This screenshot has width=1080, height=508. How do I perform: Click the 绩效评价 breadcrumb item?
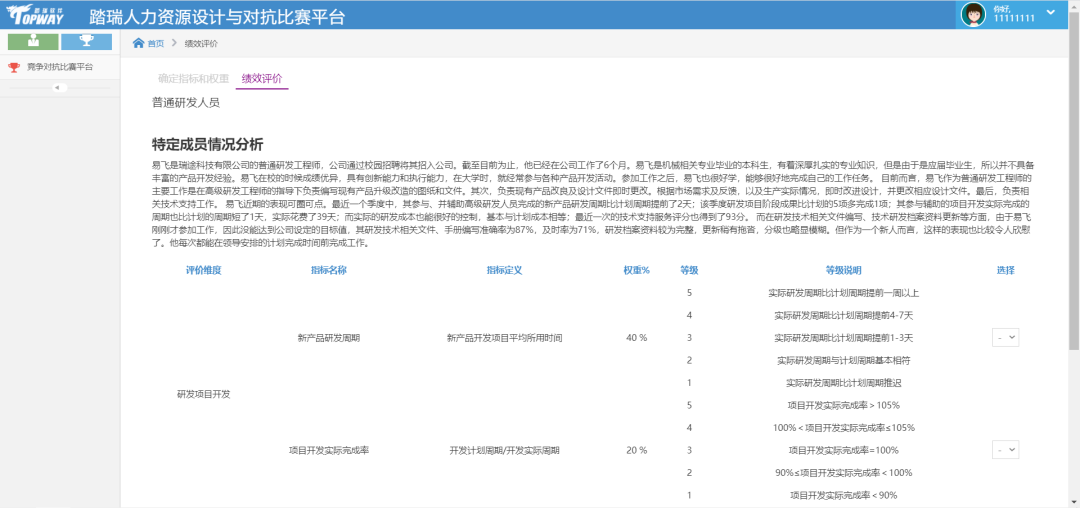click(201, 44)
